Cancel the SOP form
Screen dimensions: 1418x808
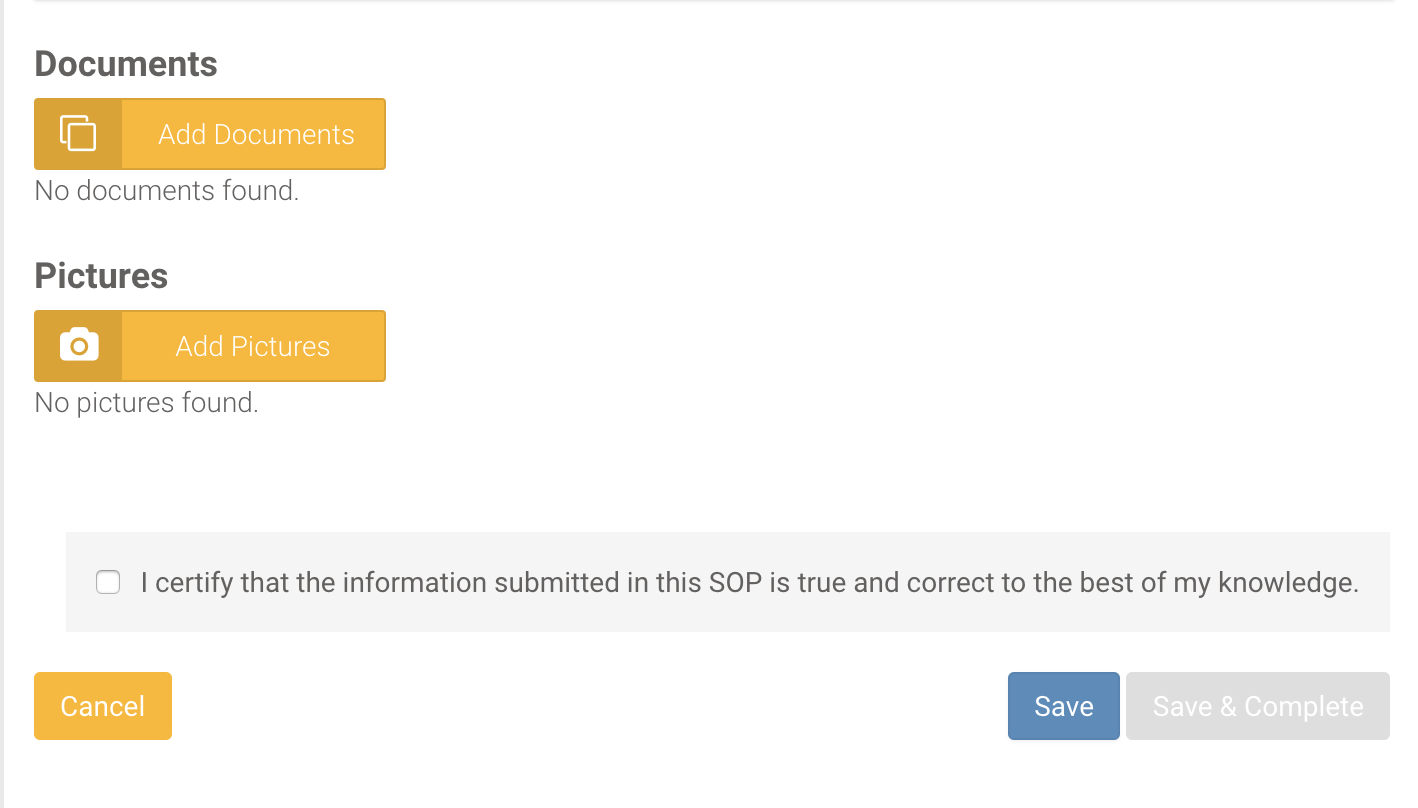103,706
